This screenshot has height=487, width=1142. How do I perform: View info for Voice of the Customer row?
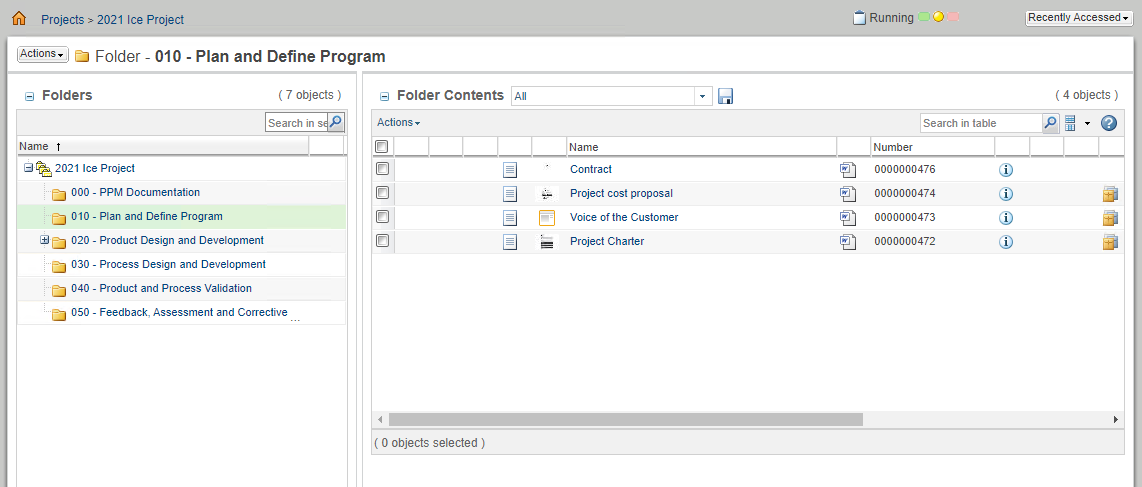pos(1006,218)
